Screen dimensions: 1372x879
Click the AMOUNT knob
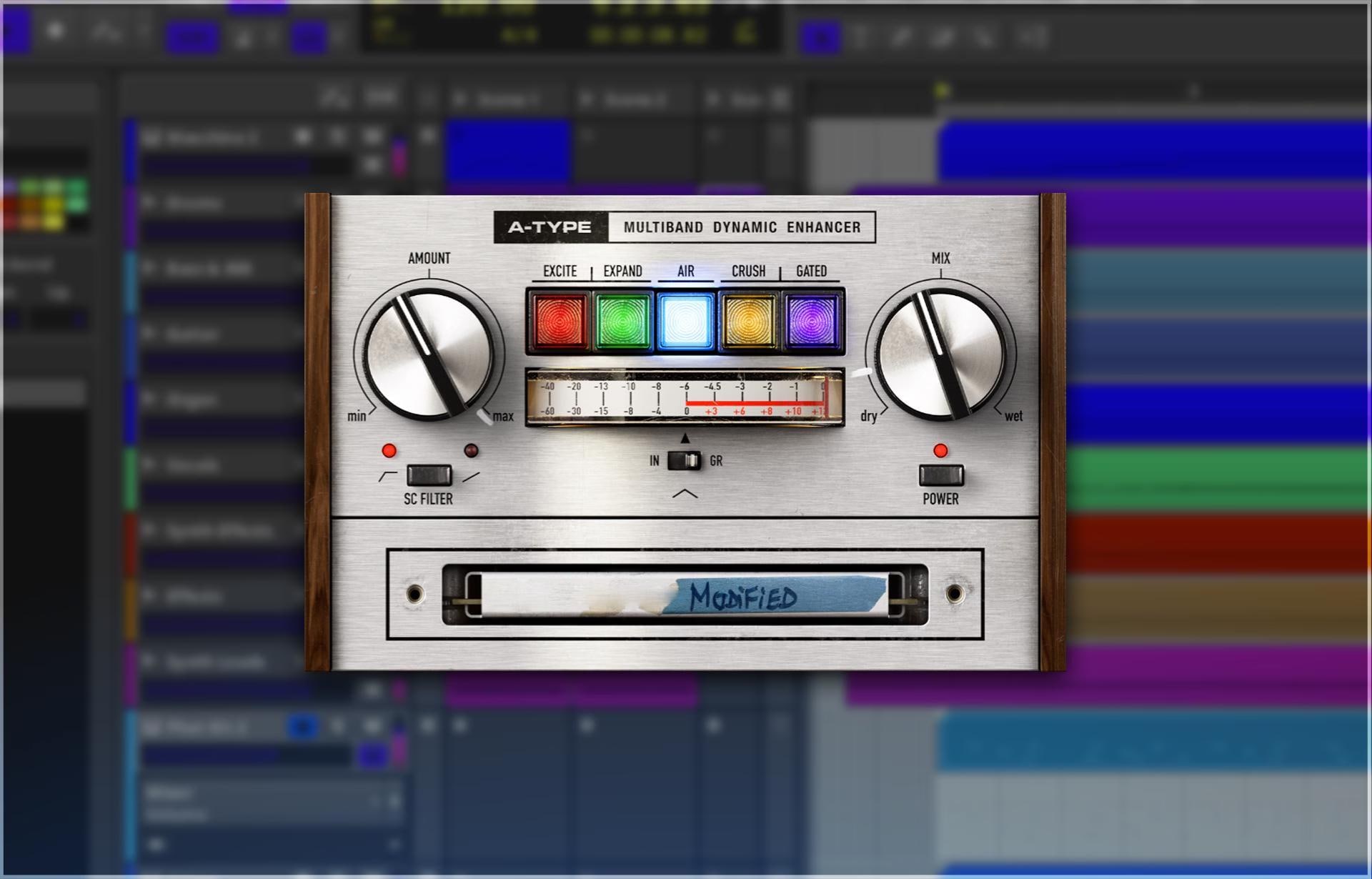coord(429,354)
